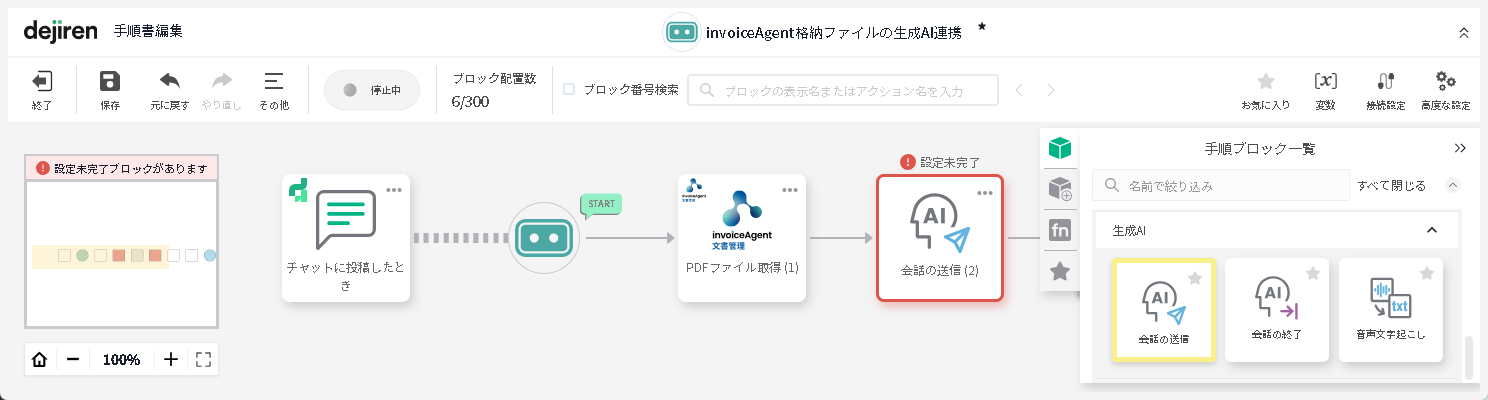This screenshot has width=1488, height=400.
Task: Switch to favorites star sidebar tab
Action: click(1060, 271)
